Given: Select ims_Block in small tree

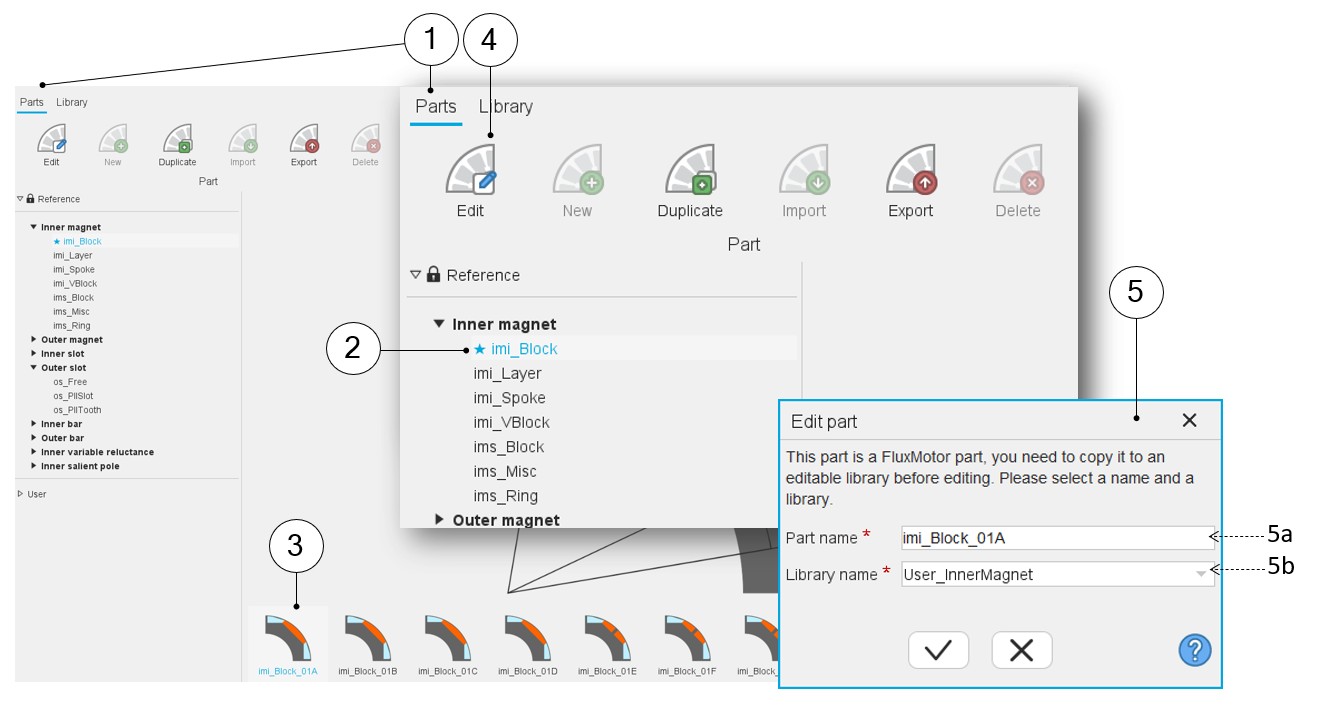Looking at the screenshot, I should 74,297.
